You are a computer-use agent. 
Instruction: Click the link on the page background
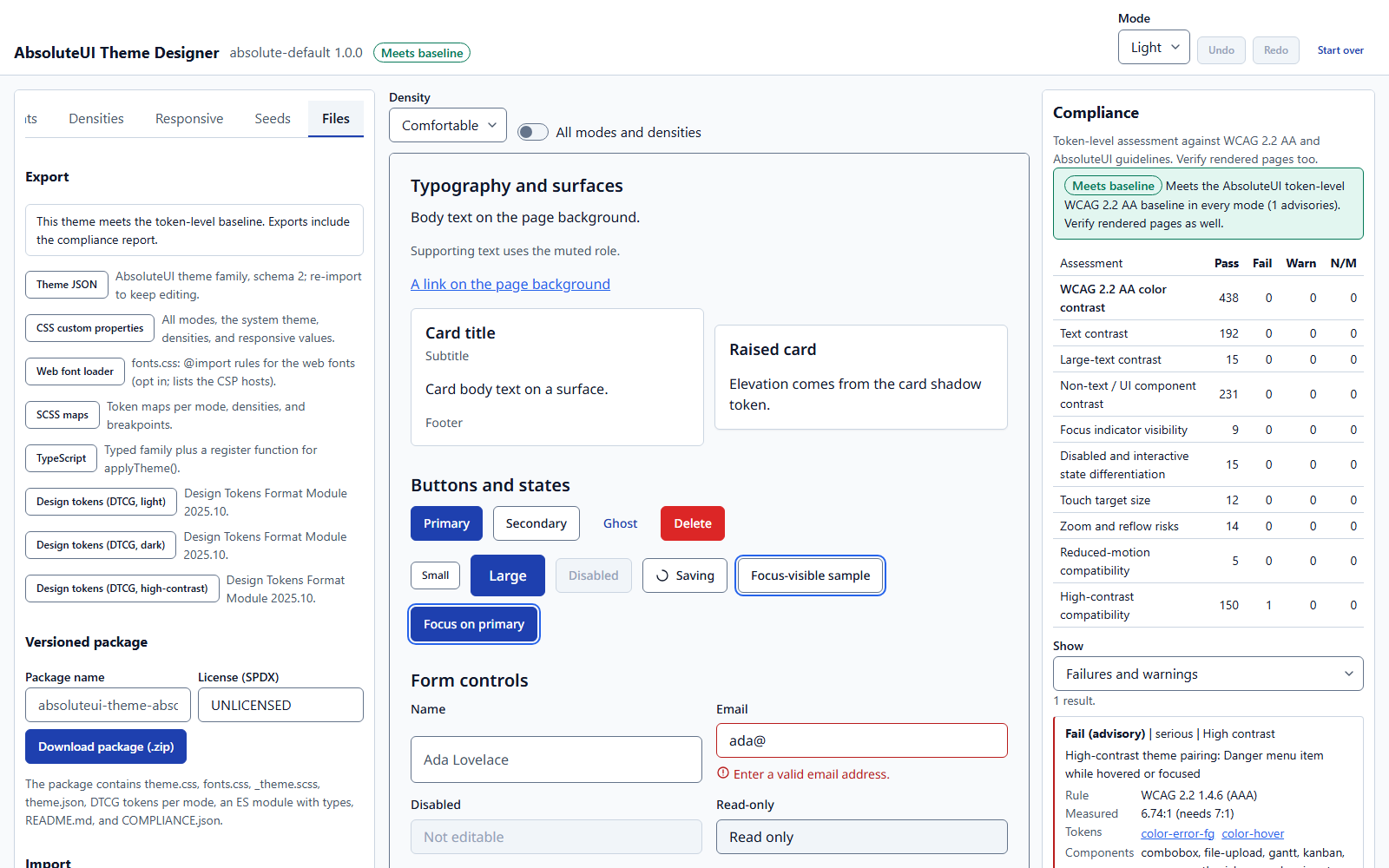(x=510, y=284)
